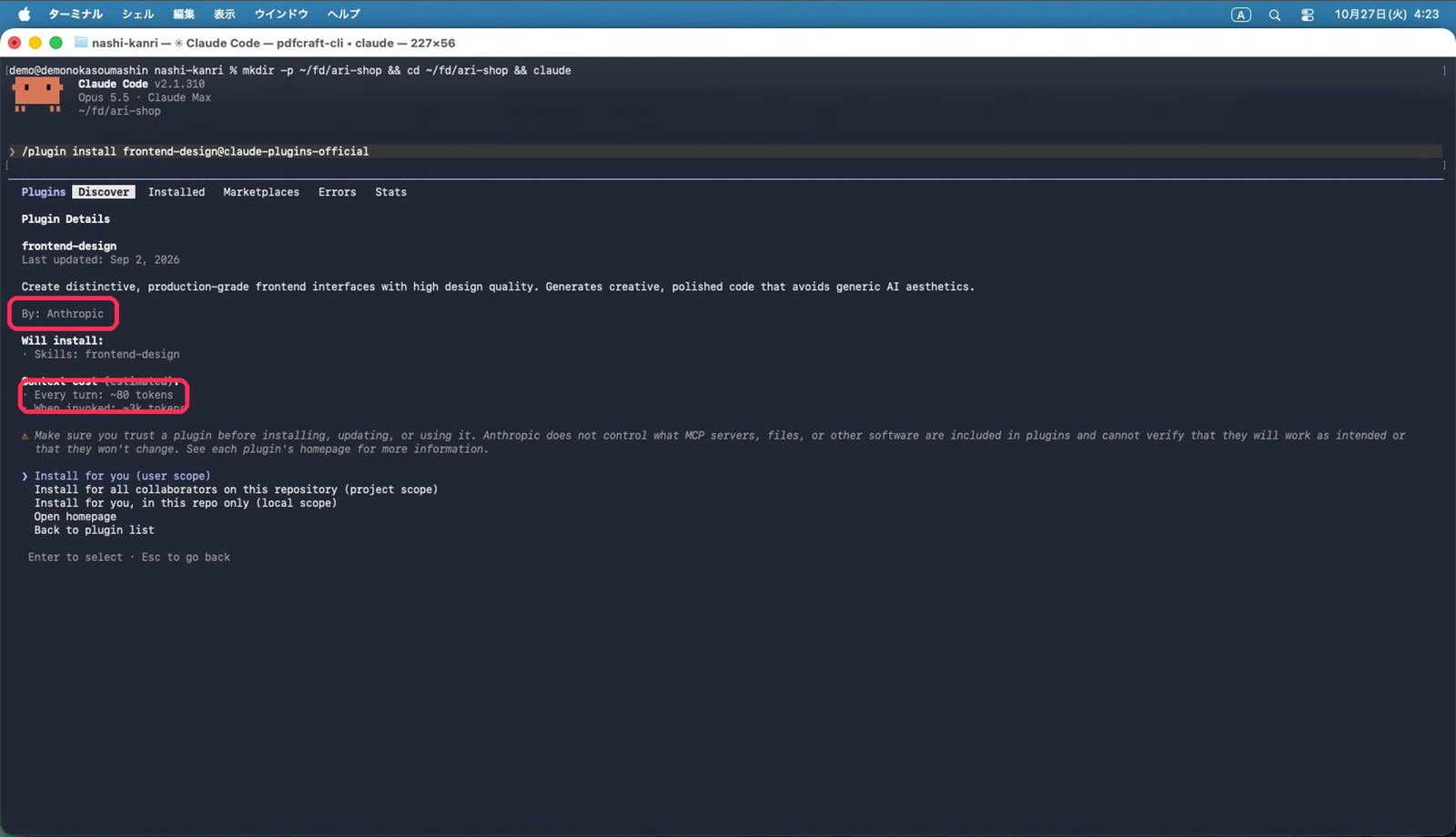Click 'Enter to select' hint text
The height and width of the screenshot is (837, 1456).
76,557
